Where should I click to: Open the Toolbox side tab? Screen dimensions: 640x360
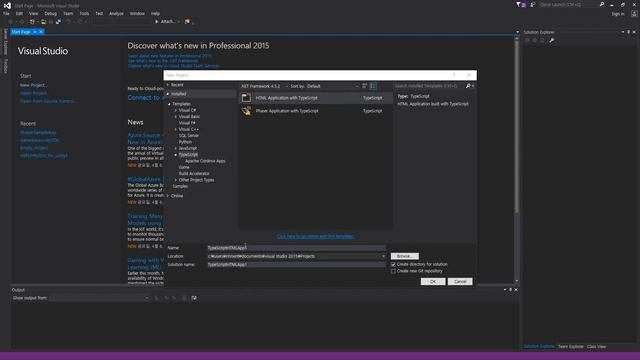coord(5,66)
